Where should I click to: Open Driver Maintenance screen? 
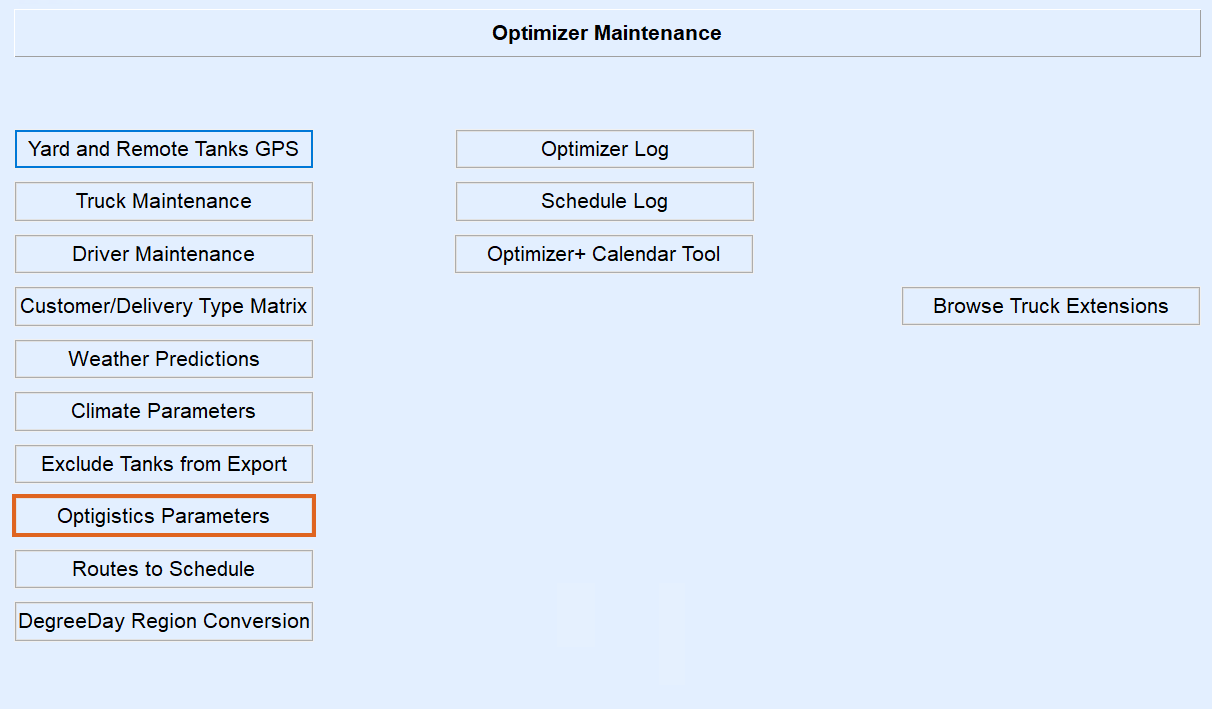[164, 254]
